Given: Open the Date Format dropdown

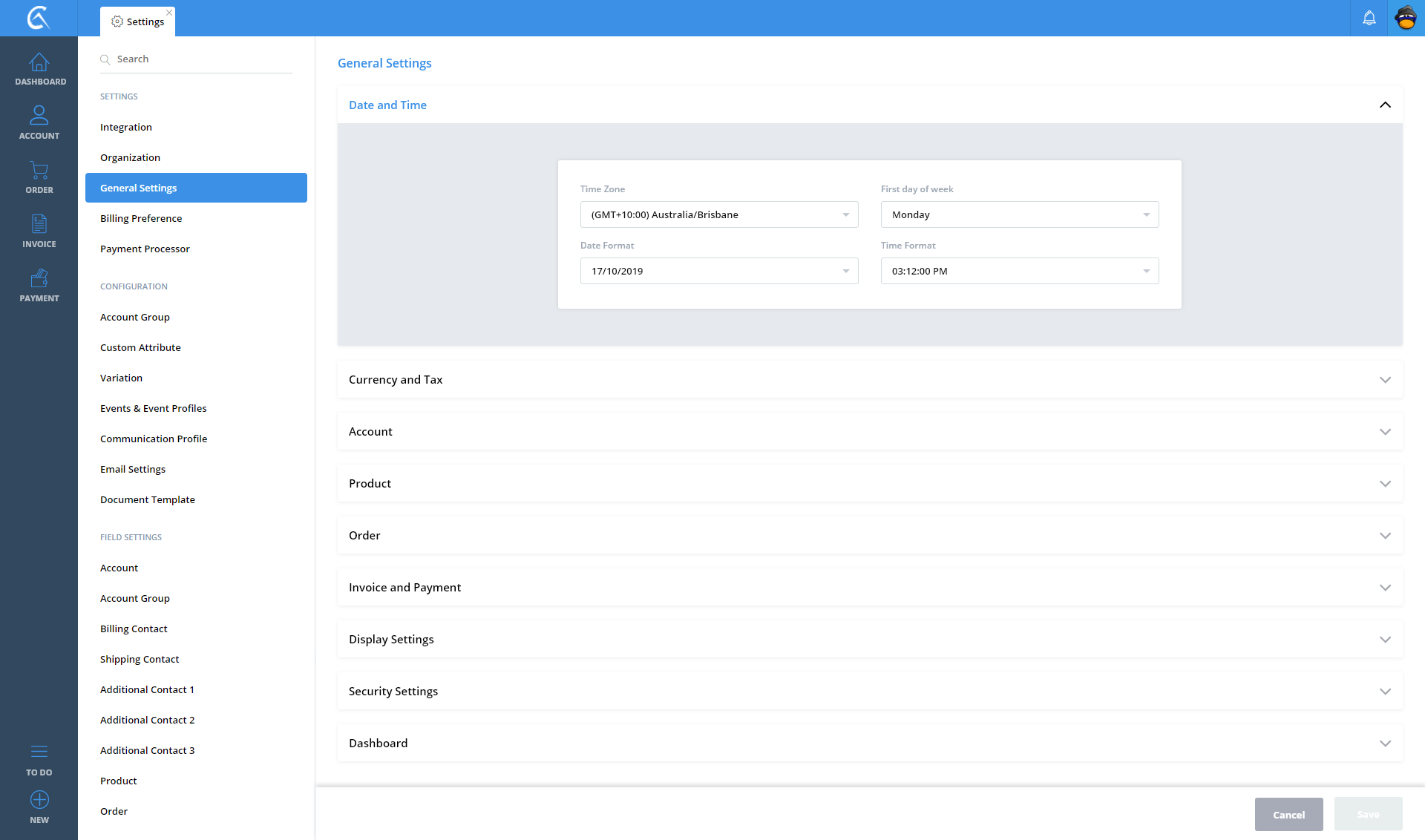Looking at the screenshot, I should coord(718,271).
